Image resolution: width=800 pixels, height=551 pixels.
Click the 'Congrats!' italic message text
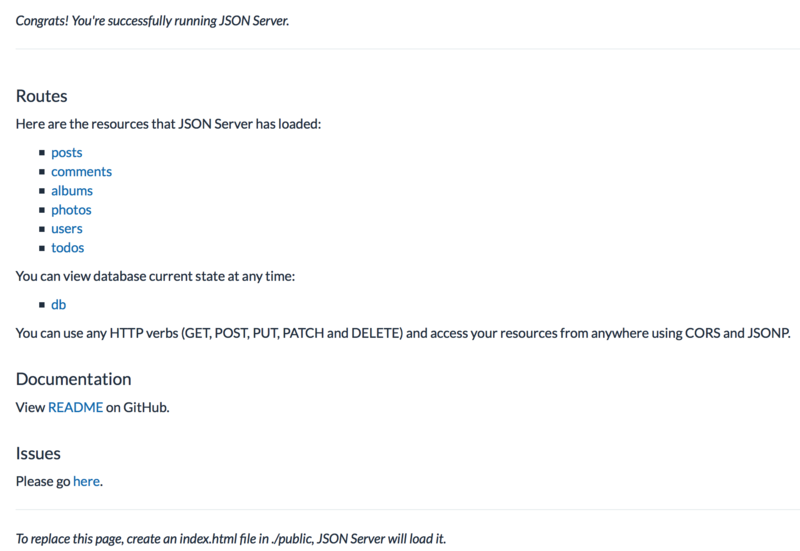(x=152, y=20)
